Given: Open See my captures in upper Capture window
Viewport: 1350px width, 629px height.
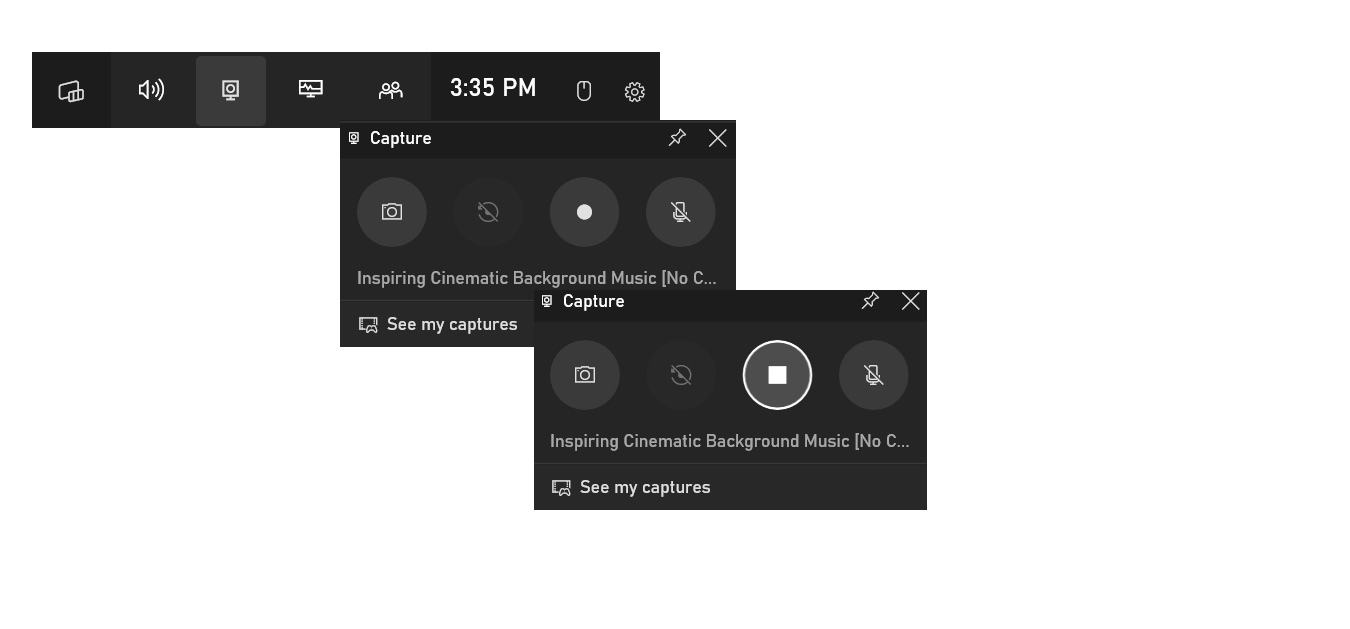Looking at the screenshot, I should click(x=438, y=324).
